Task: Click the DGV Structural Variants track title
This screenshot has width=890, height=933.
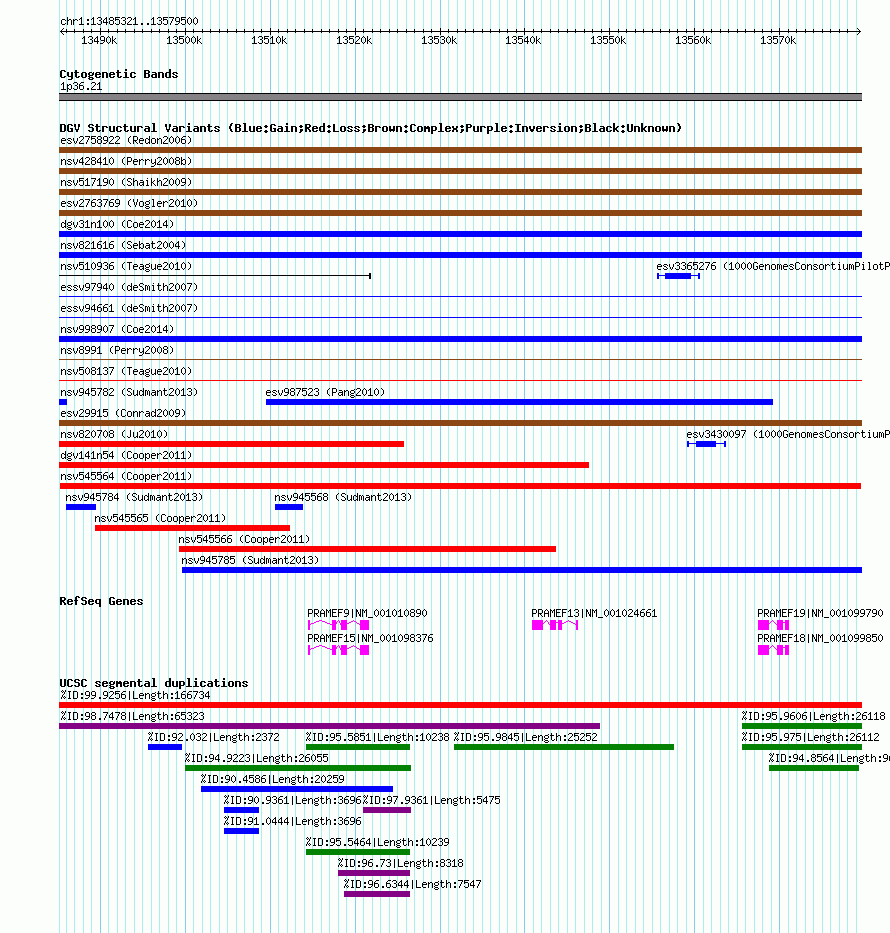Action: 371,128
